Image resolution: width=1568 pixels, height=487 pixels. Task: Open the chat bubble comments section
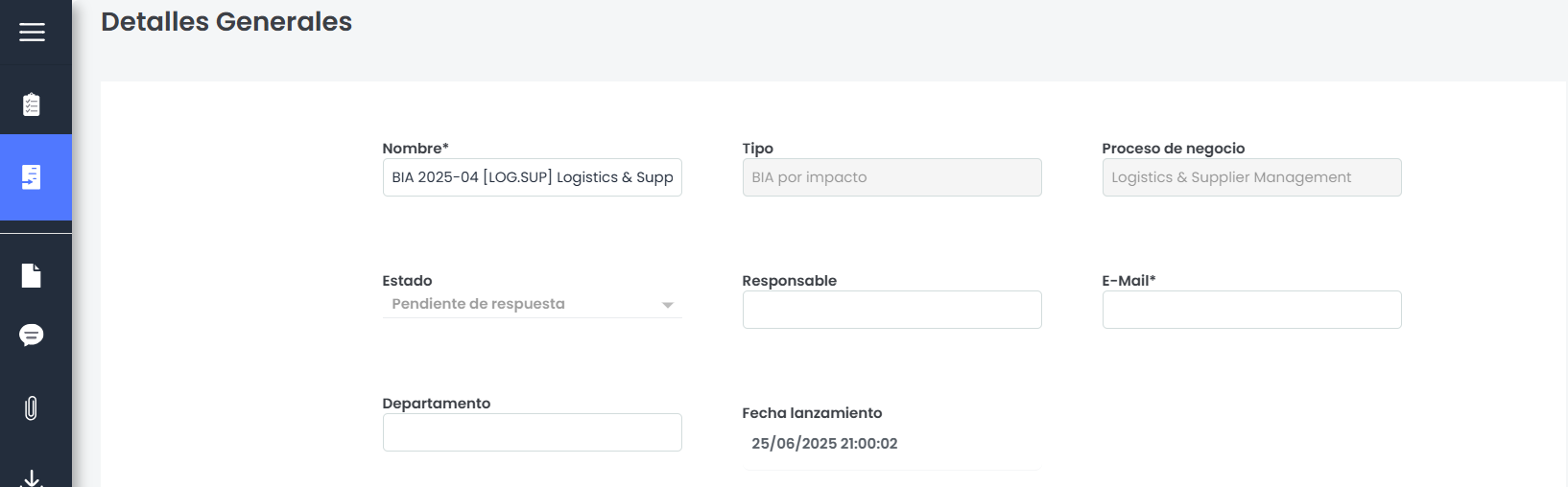[x=32, y=336]
